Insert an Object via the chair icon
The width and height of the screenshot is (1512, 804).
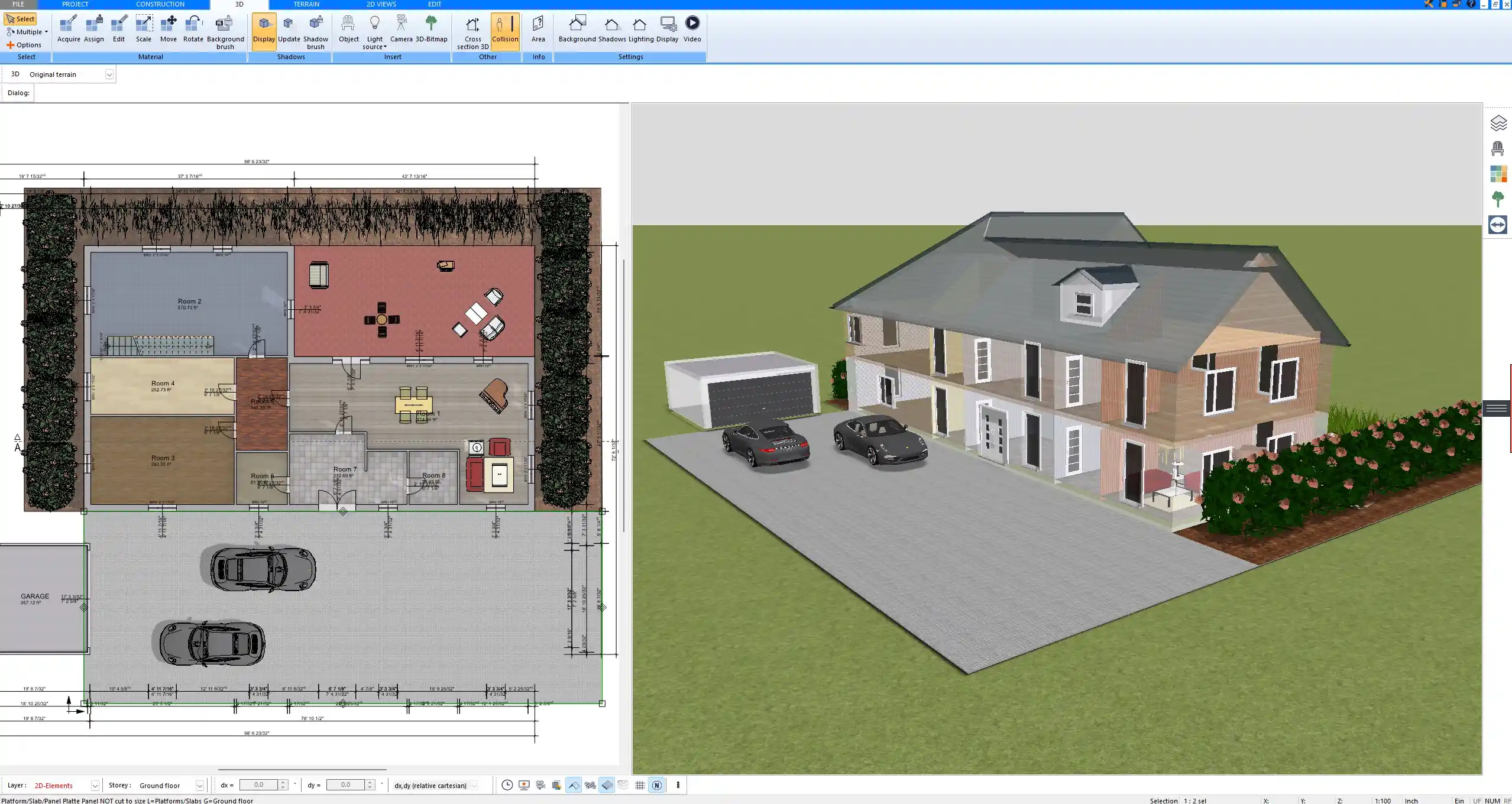click(x=348, y=30)
